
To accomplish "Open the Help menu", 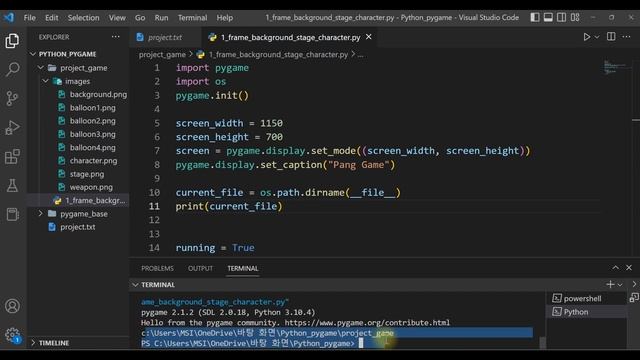I will click(224, 18).
